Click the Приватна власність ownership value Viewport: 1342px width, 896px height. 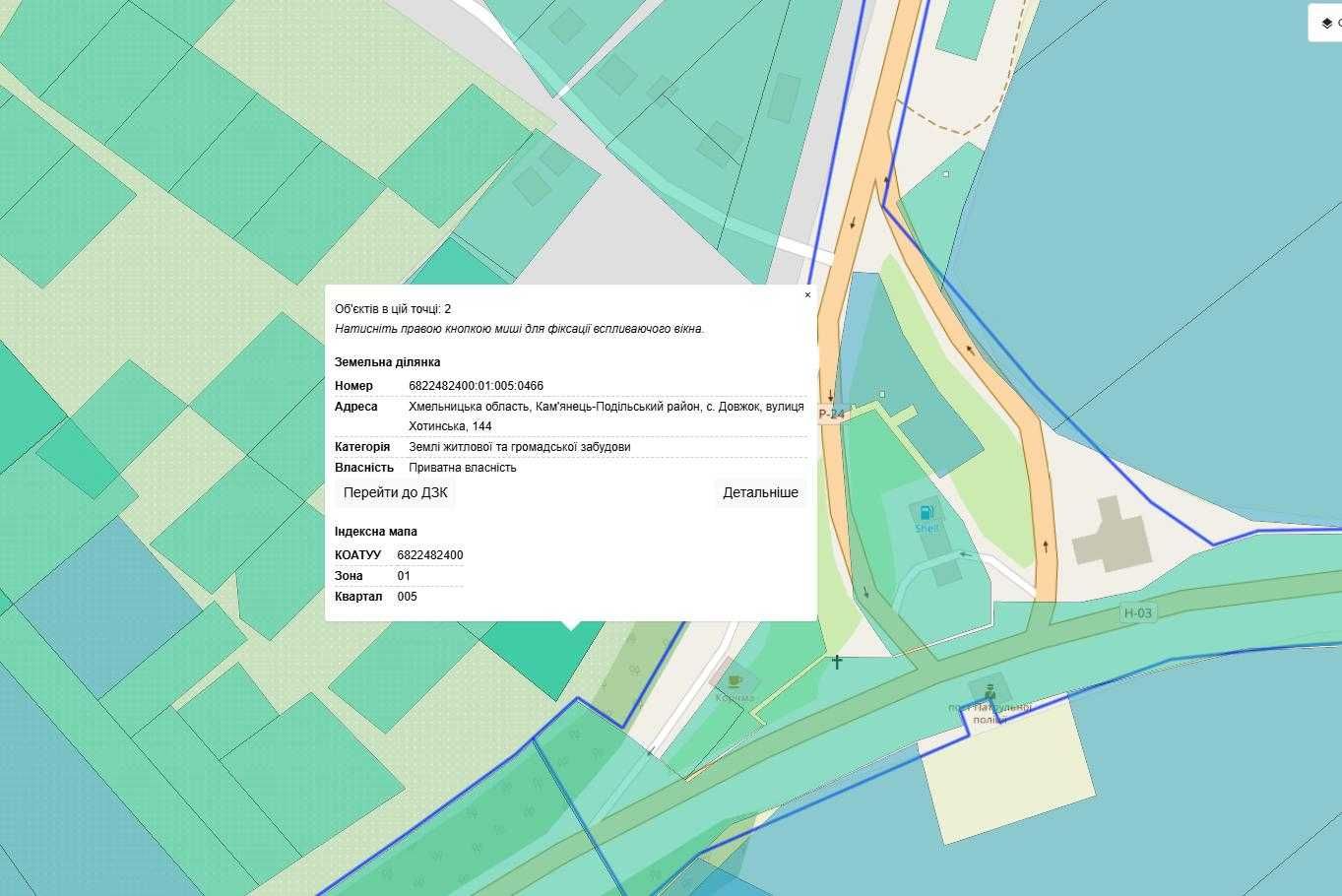click(x=463, y=468)
